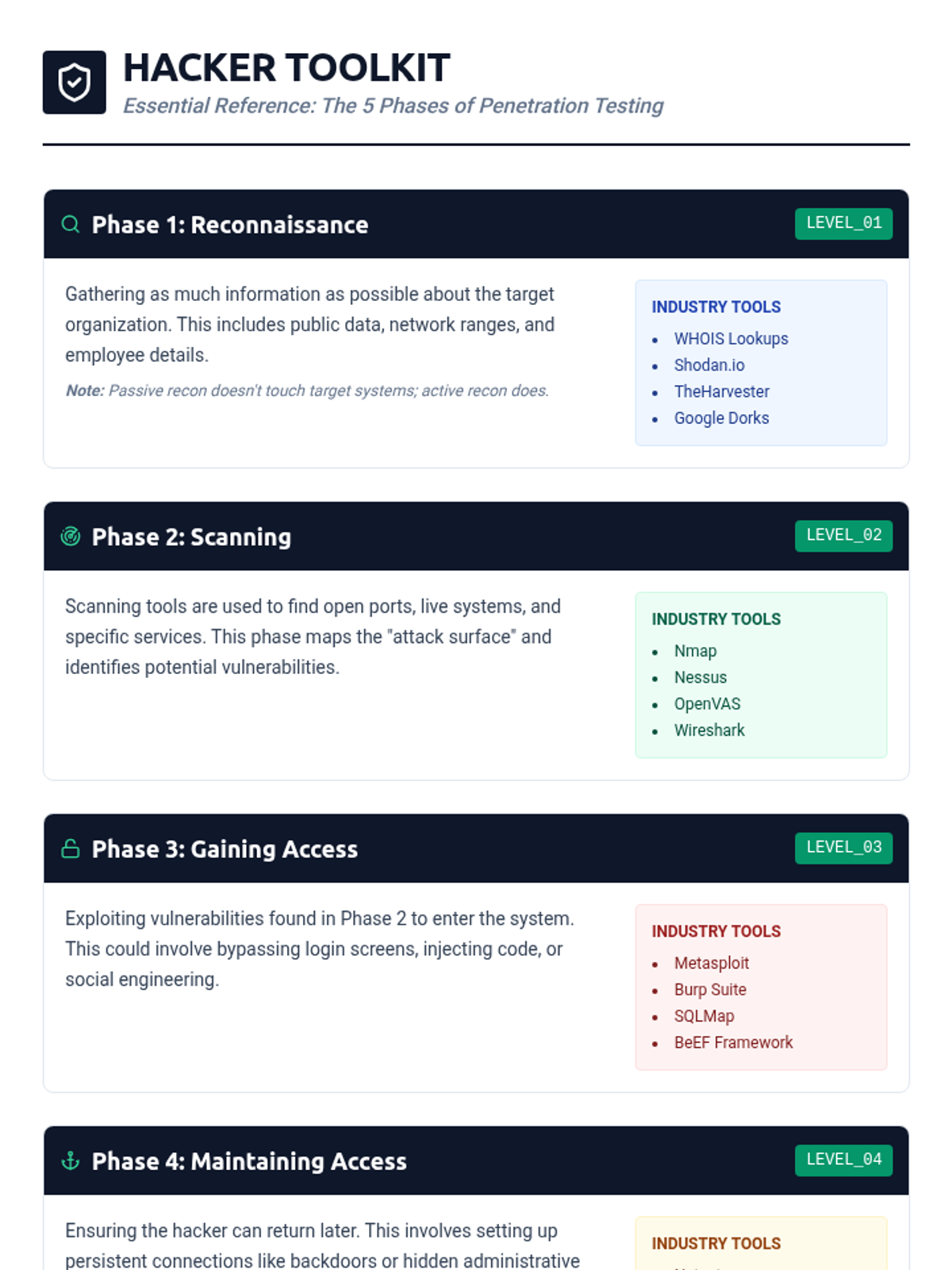
Task: Click the Gaining Access unlock icon
Action: 71,849
